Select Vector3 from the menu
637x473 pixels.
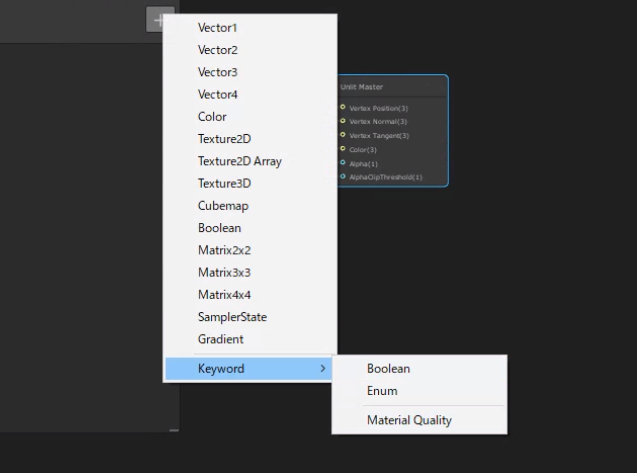point(250,72)
